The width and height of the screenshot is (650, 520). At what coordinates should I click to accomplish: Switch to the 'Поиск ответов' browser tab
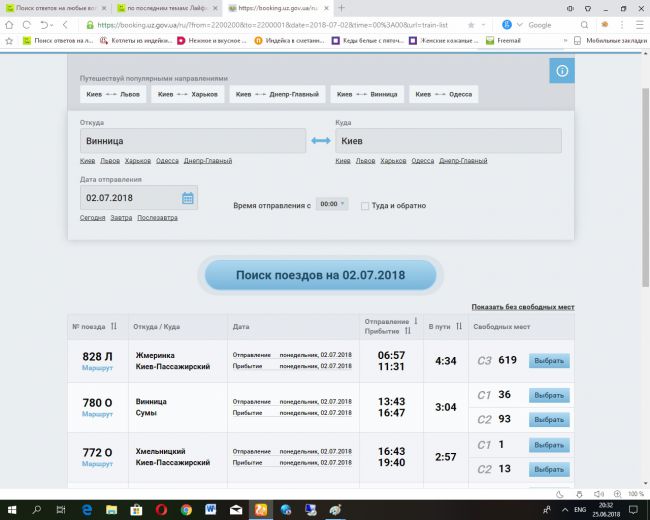(x=55, y=7)
